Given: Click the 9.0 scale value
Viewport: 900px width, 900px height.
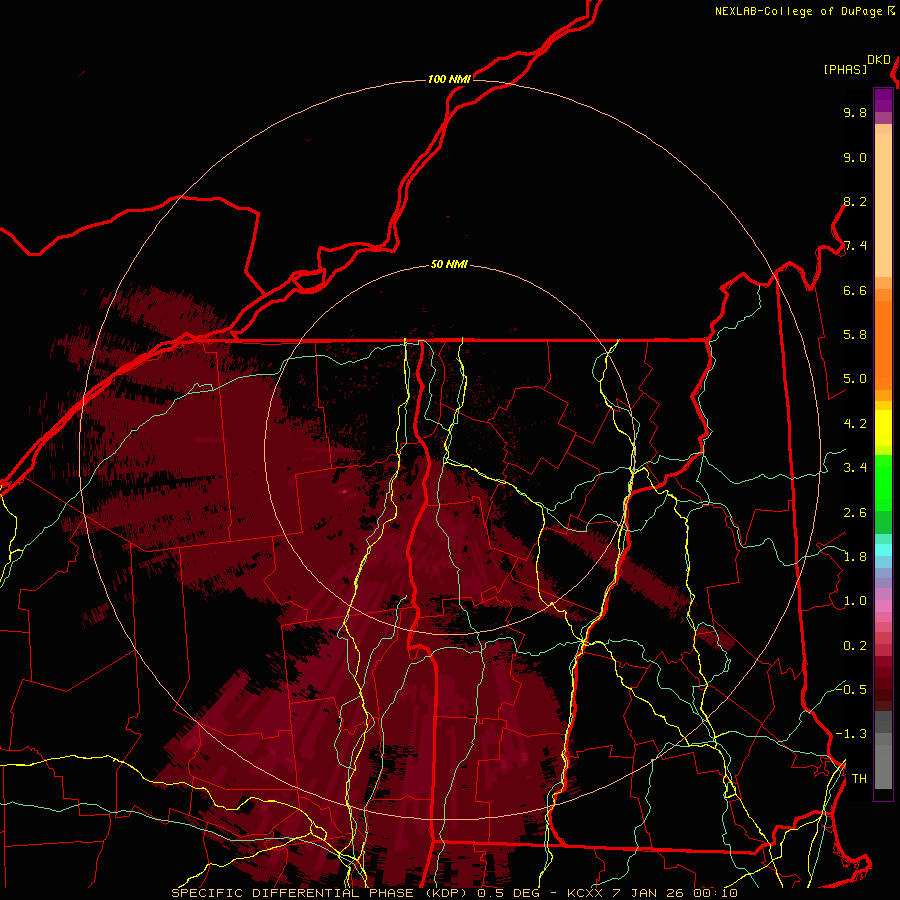Looking at the screenshot, I should click(855, 157).
